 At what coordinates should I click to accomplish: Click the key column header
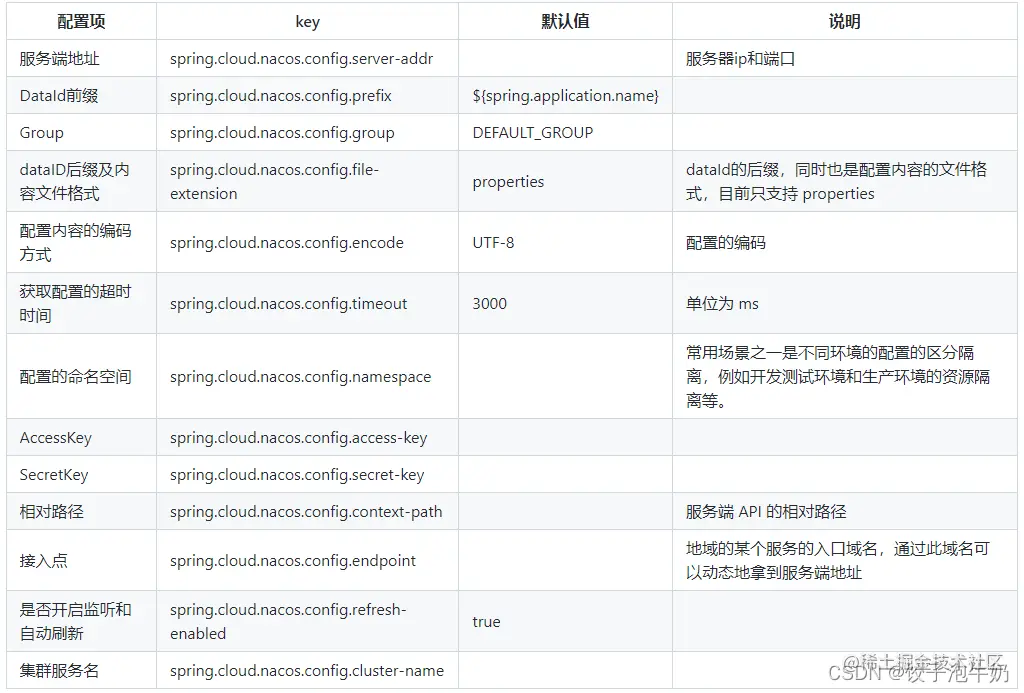click(307, 21)
